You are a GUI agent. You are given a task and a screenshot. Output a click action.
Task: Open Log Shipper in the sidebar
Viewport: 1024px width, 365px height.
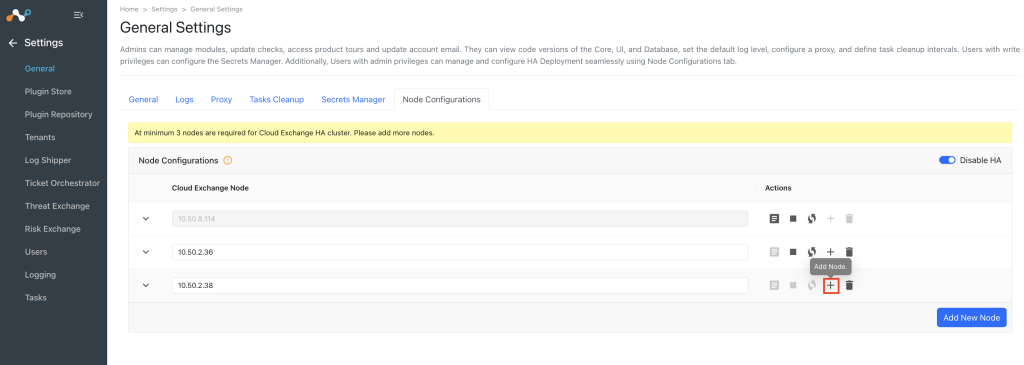(x=48, y=160)
